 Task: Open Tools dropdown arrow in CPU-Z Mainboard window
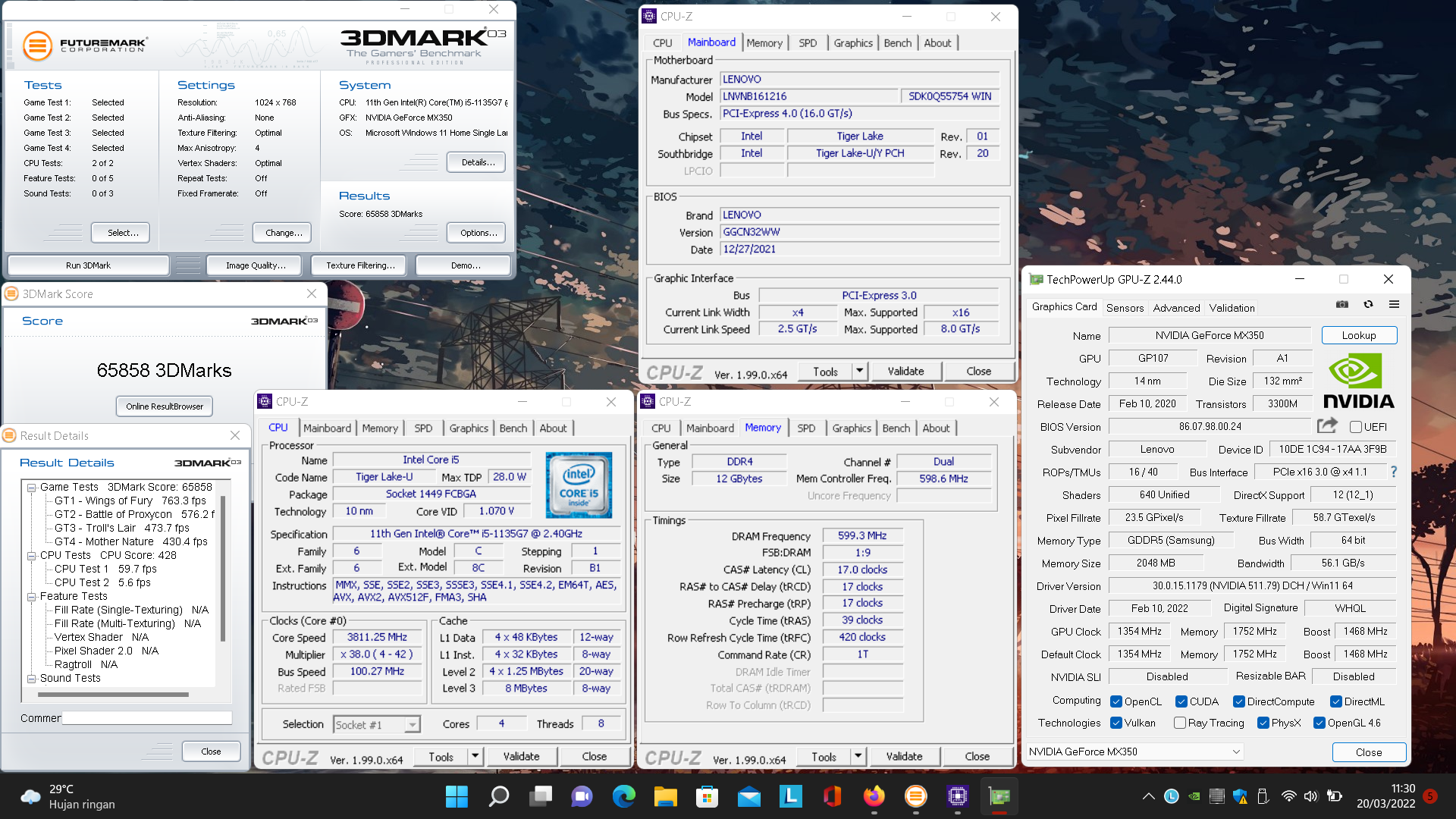tap(859, 371)
